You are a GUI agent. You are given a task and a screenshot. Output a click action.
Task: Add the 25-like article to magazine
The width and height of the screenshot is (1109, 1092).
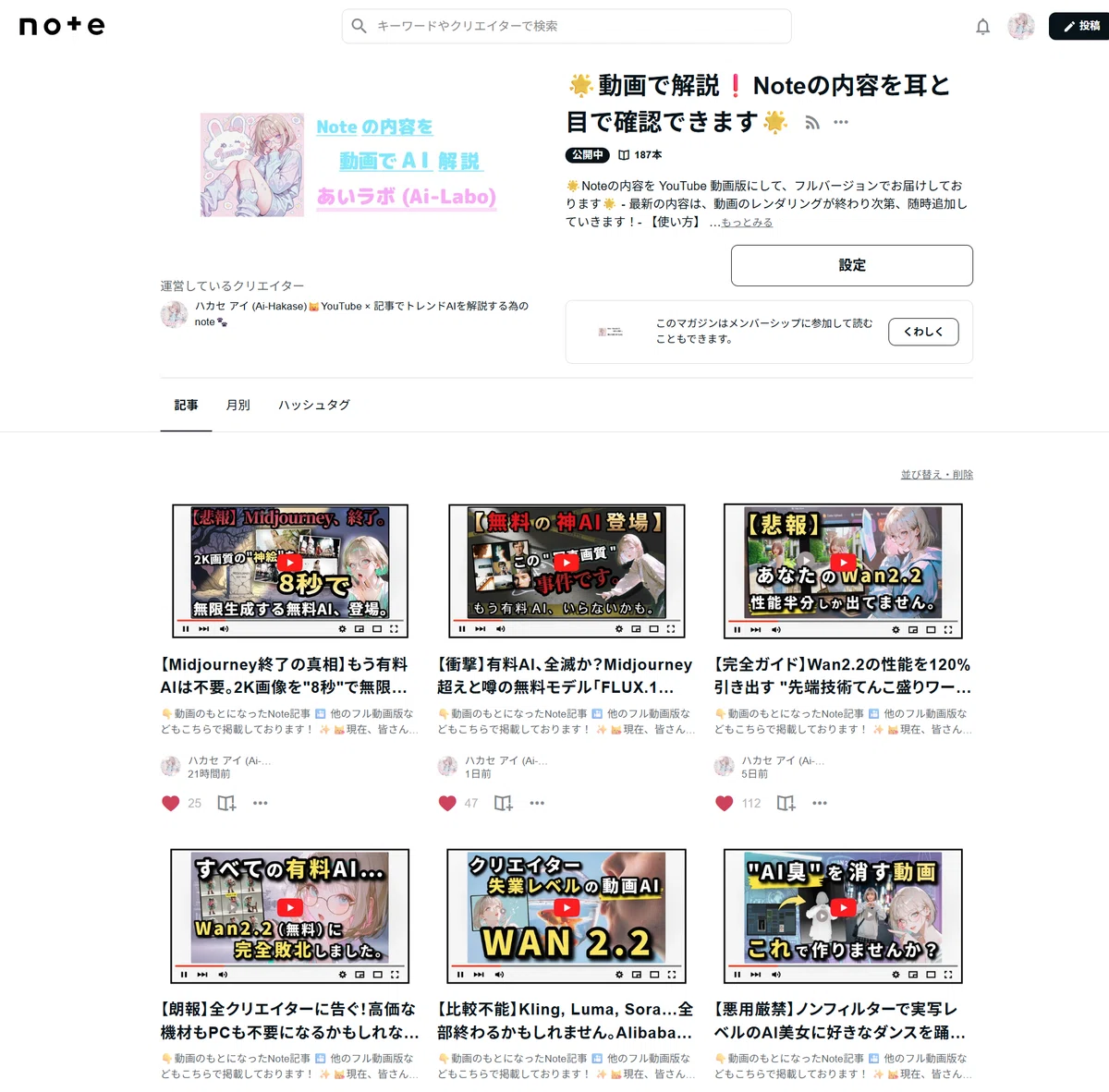tap(226, 804)
